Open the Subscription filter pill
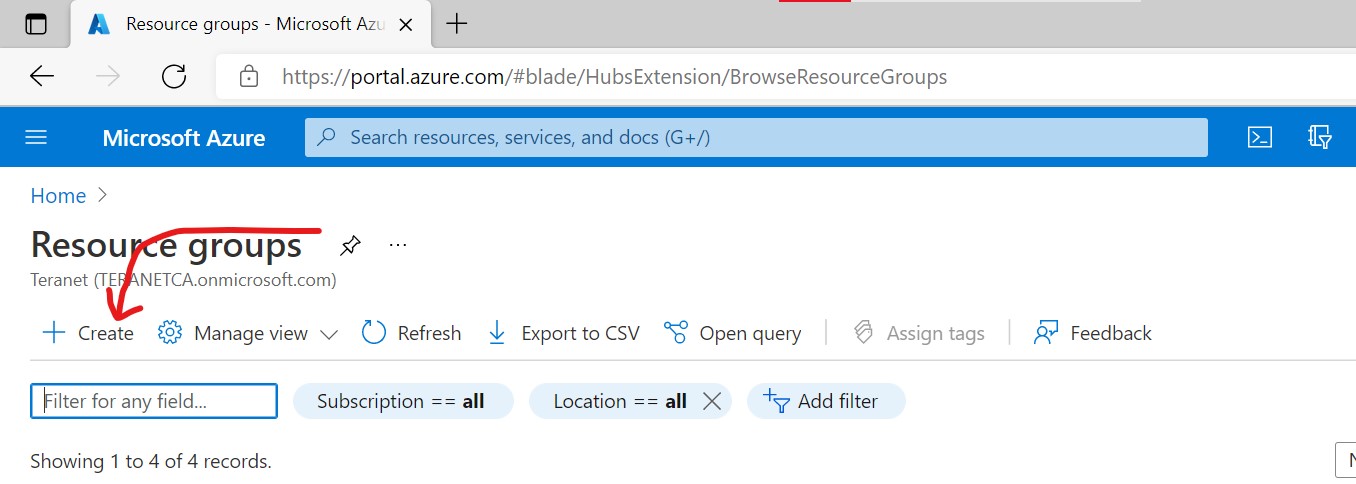 click(x=402, y=401)
